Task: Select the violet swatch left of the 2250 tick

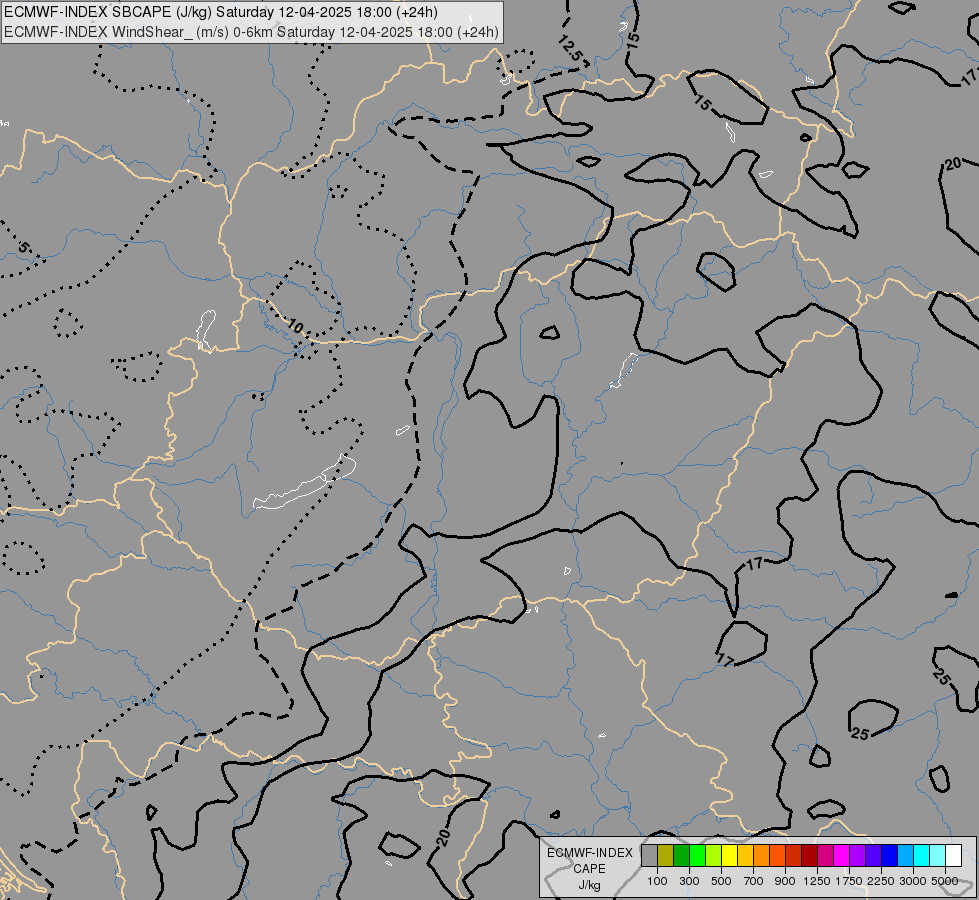Action: 873,856
